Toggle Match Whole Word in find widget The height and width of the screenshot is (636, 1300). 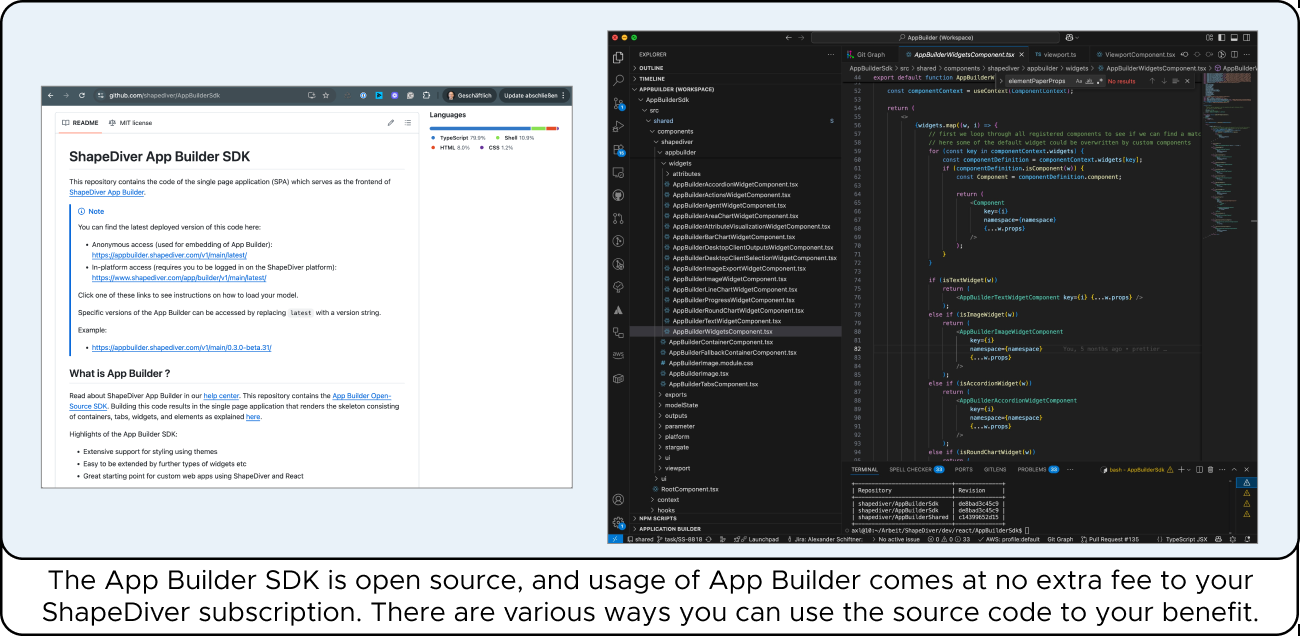(1089, 81)
